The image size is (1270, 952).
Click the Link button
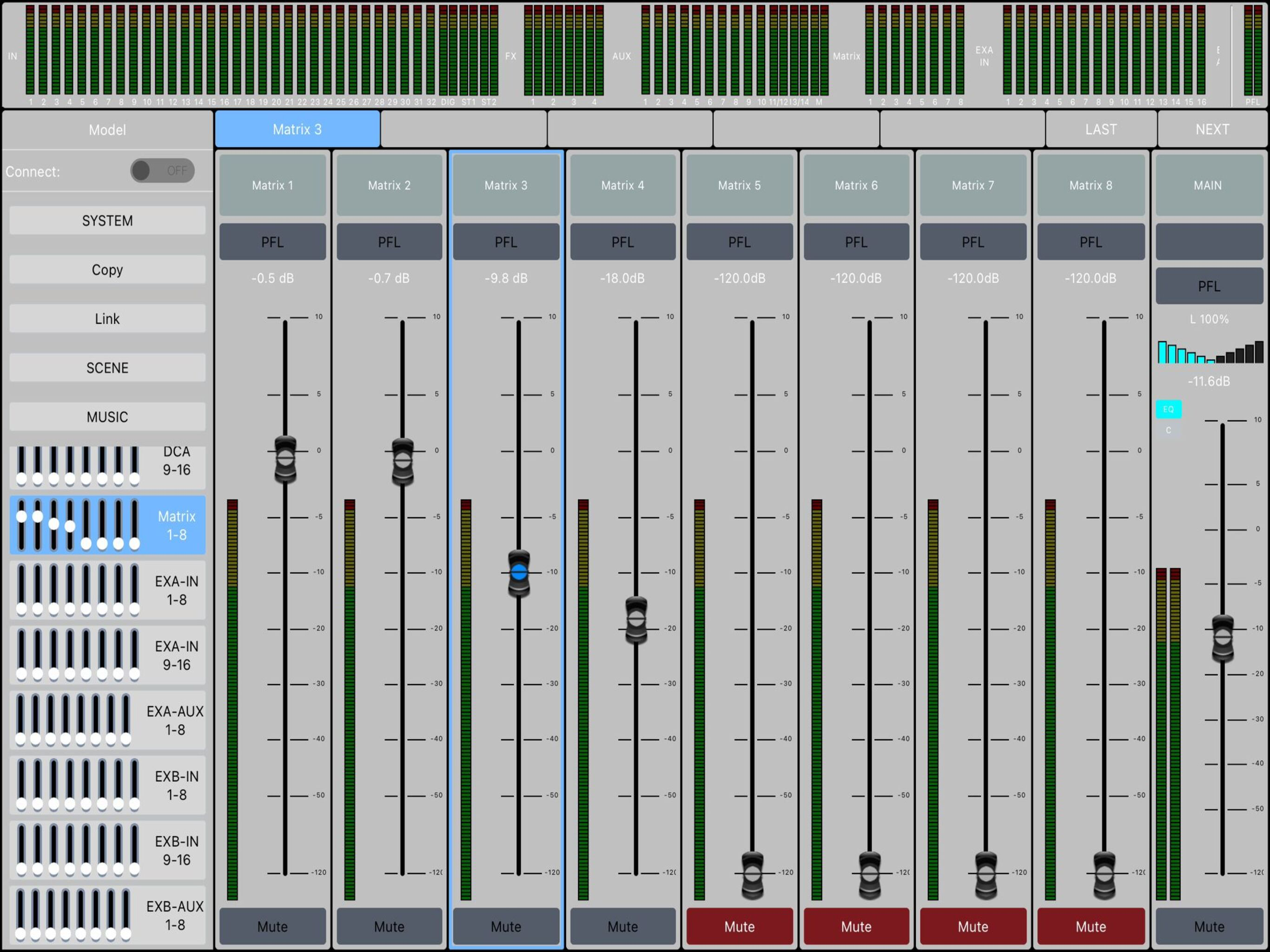click(x=107, y=319)
